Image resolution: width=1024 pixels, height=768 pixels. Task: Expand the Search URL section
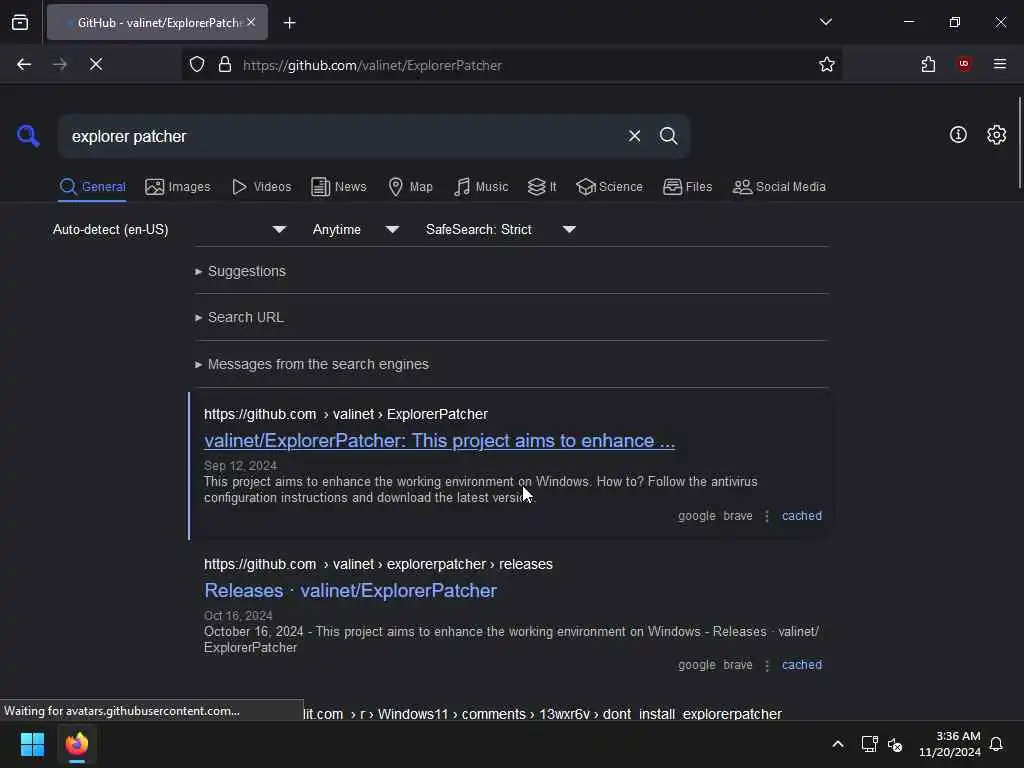239,317
